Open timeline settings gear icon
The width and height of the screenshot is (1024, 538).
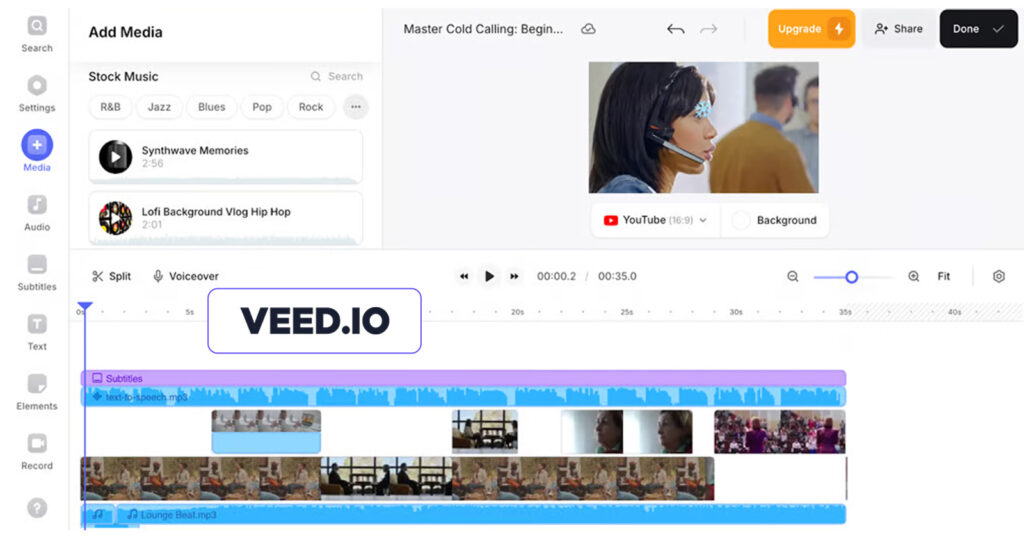(998, 276)
